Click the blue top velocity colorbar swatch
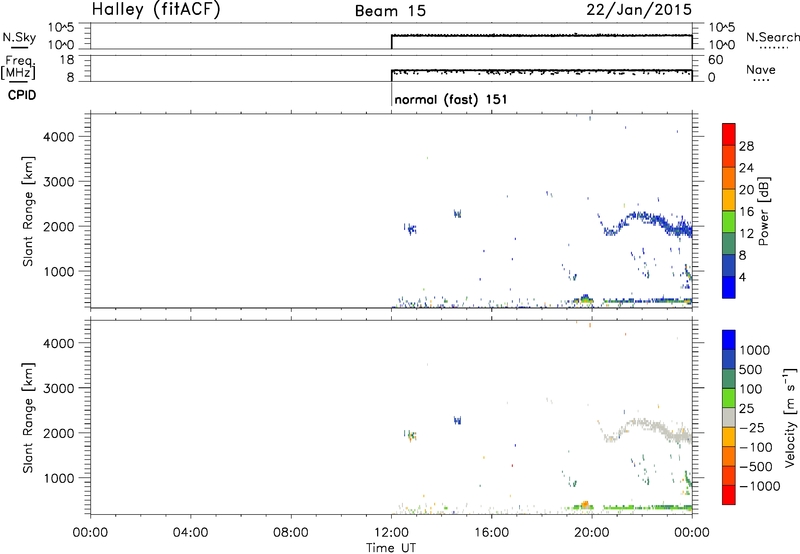800x554 pixels. pos(729,340)
